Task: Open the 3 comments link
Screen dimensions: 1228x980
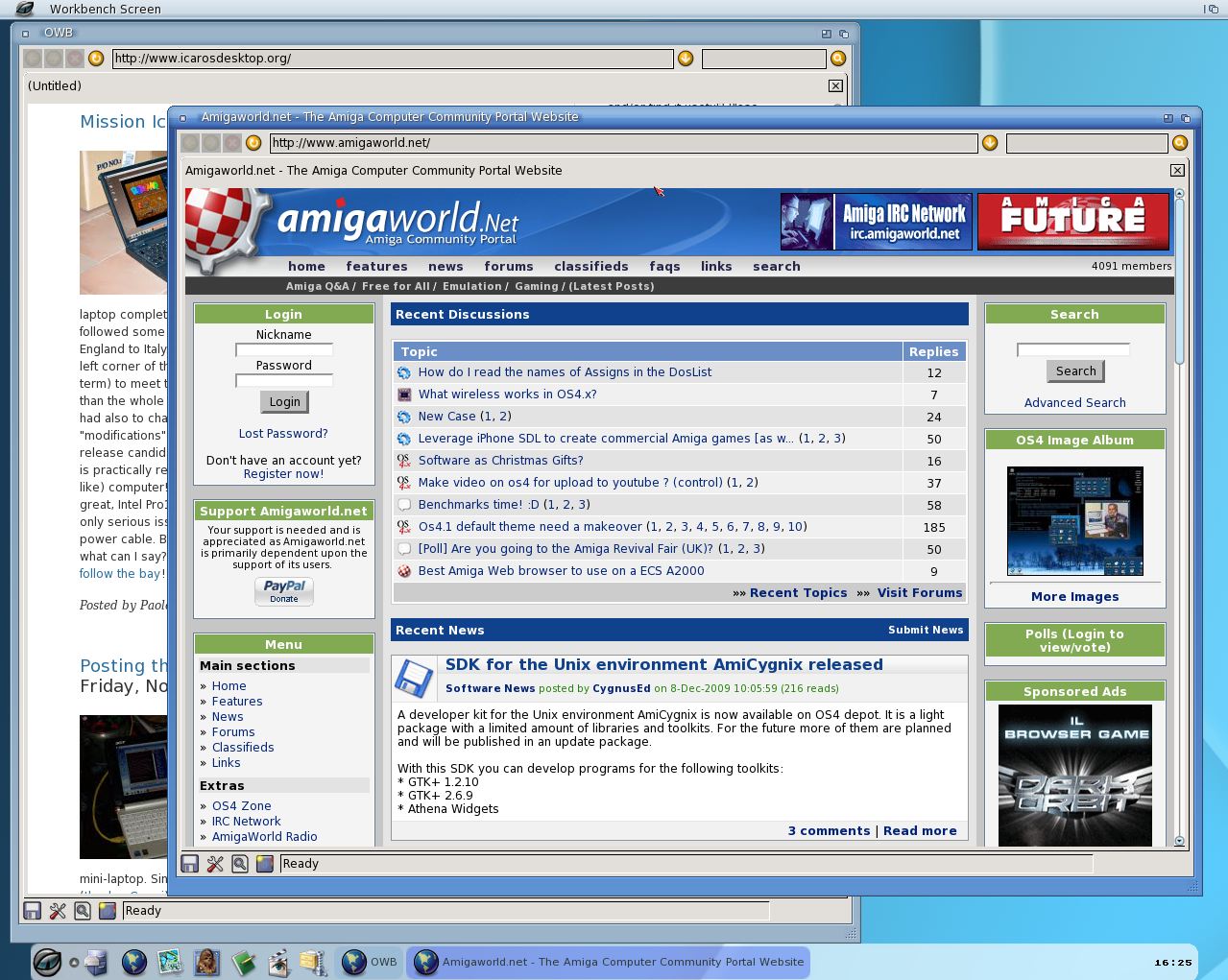Action: [x=829, y=830]
